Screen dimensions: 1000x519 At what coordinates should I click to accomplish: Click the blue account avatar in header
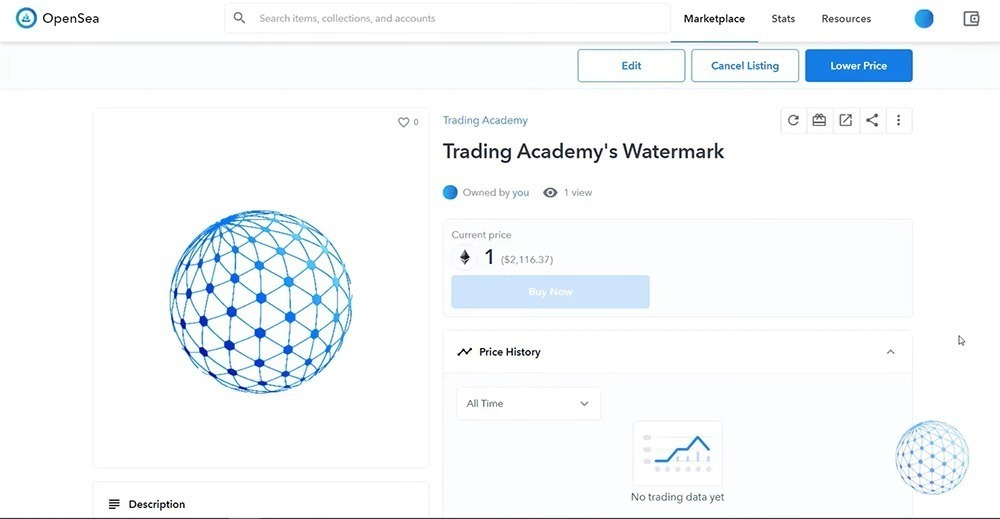[924, 18]
